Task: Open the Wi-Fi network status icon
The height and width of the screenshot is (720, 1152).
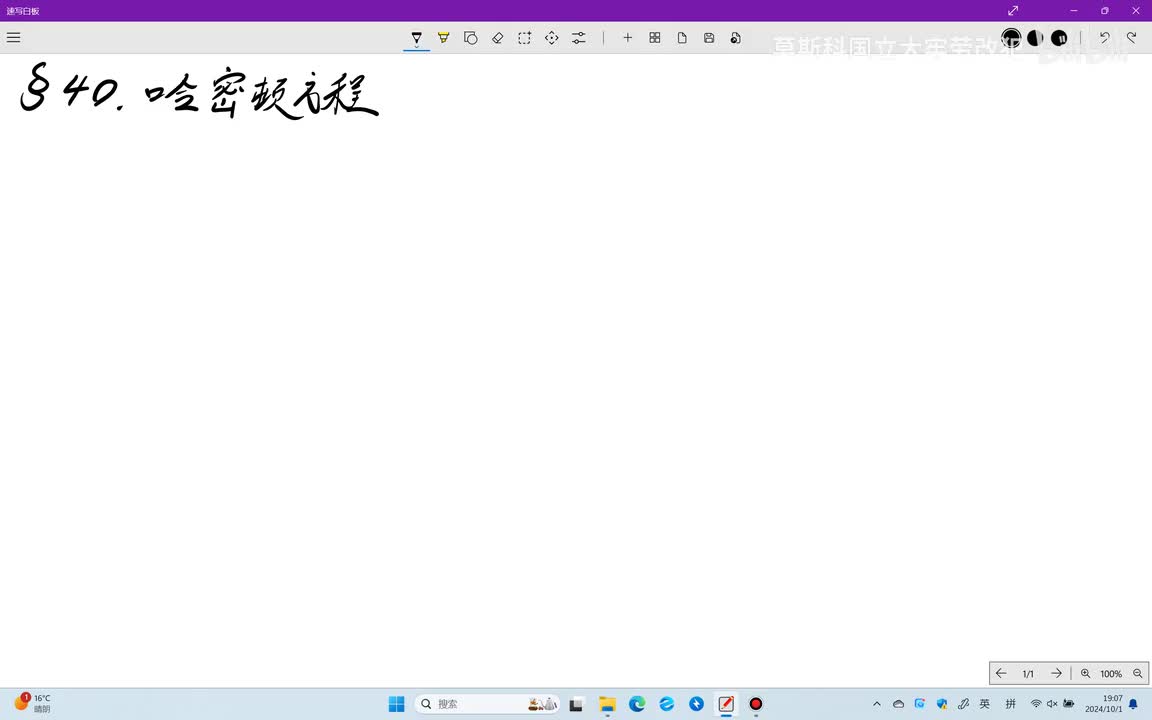Action: click(x=1036, y=704)
